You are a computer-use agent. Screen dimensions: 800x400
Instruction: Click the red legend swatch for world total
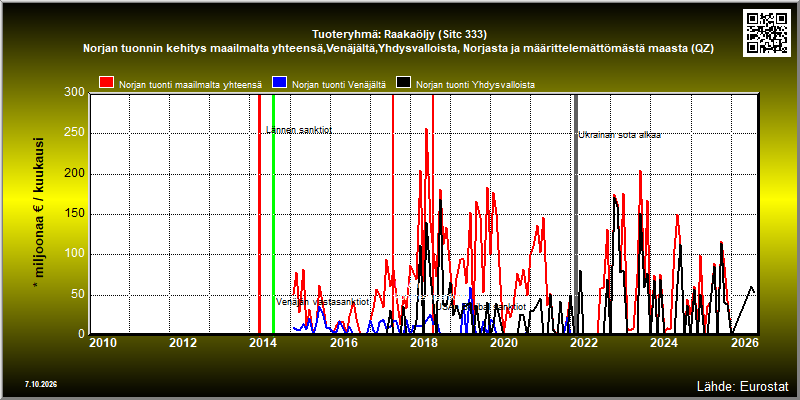coord(107,83)
